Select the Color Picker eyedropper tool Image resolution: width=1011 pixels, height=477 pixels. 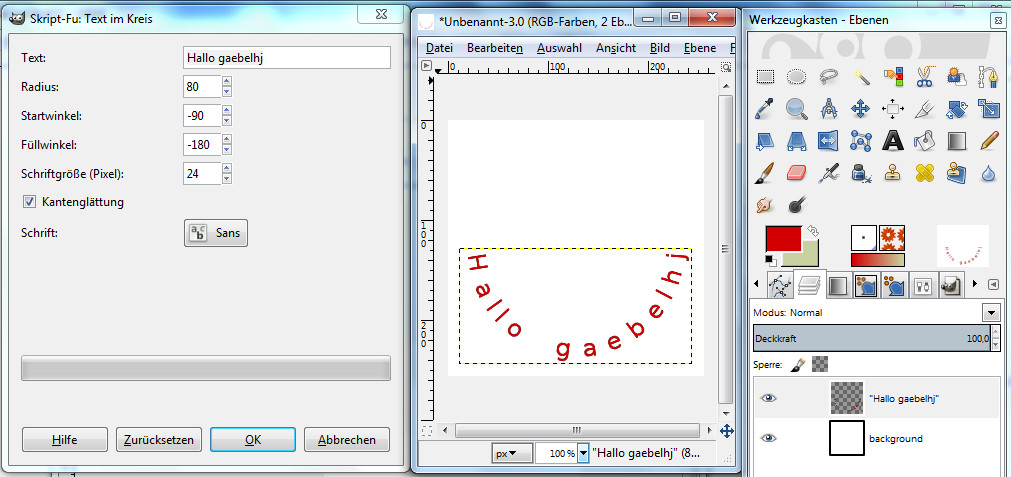(x=765, y=109)
